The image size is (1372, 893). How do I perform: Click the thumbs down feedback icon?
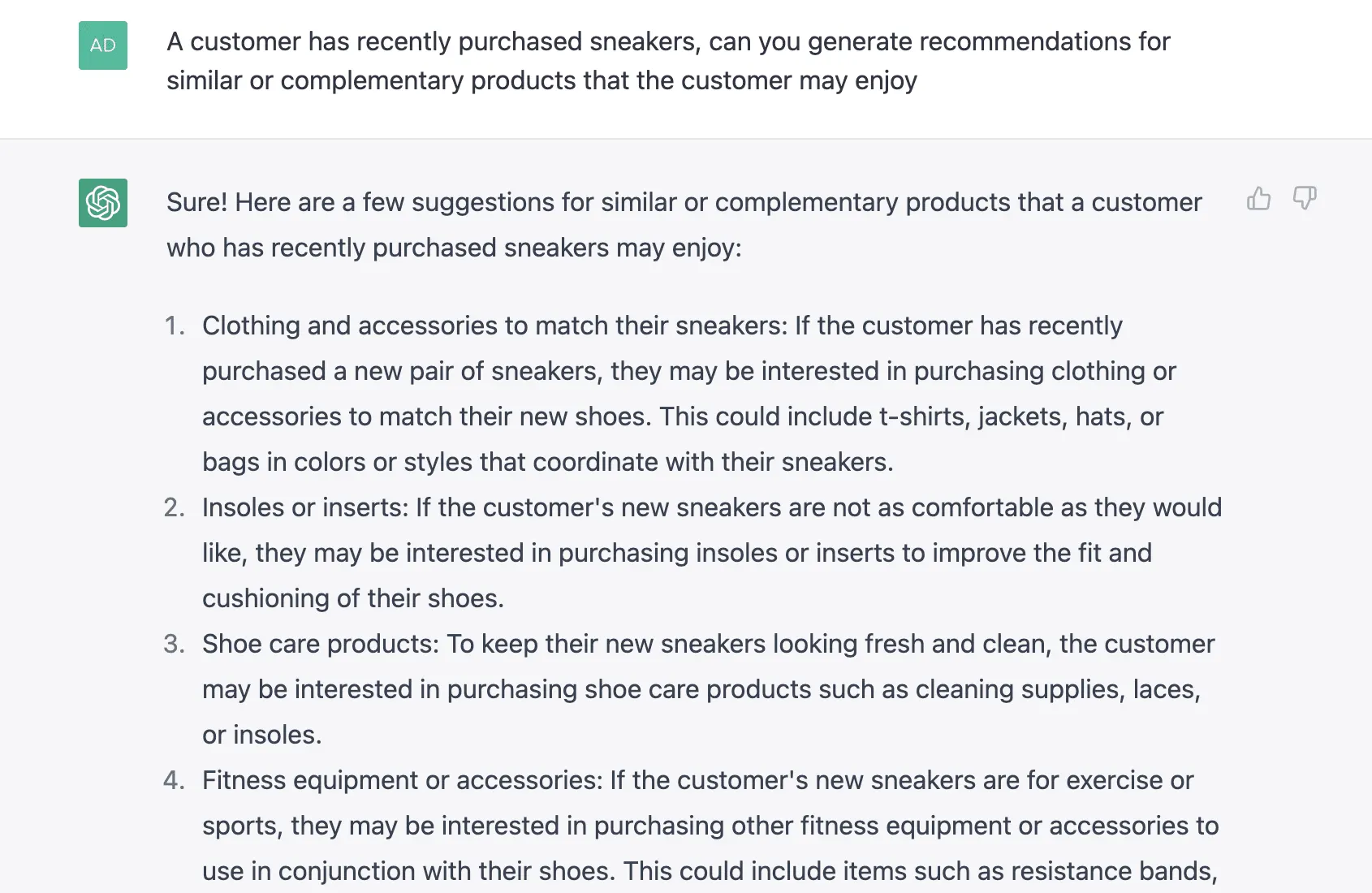point(1304,199)
